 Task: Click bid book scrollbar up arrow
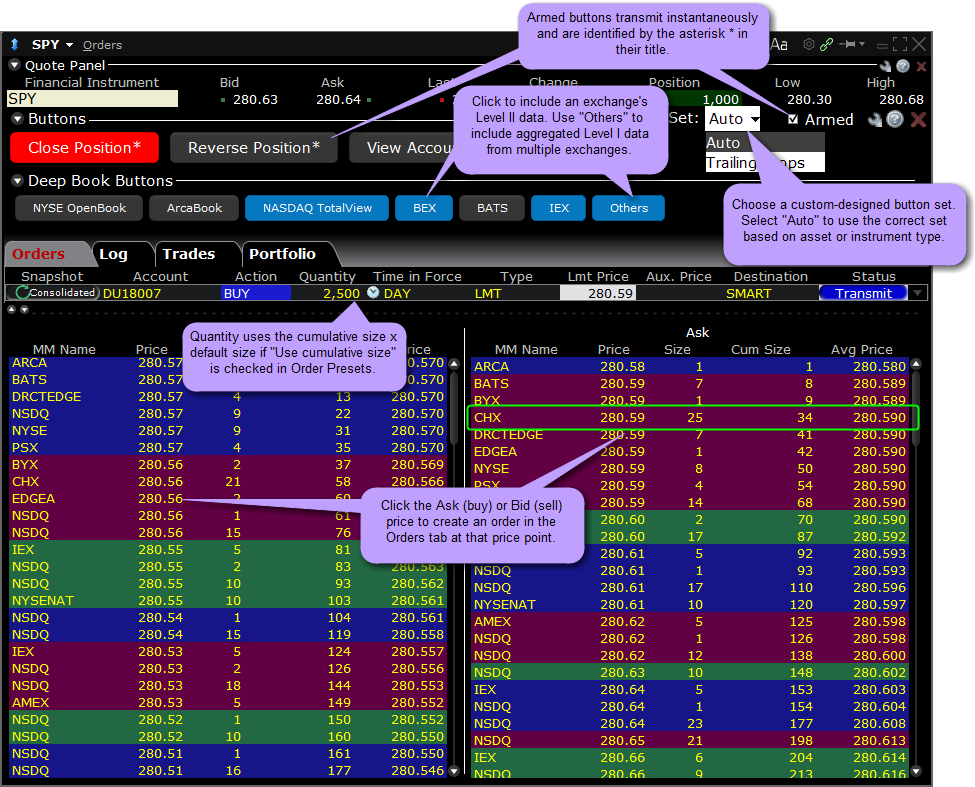click(454, 364)
